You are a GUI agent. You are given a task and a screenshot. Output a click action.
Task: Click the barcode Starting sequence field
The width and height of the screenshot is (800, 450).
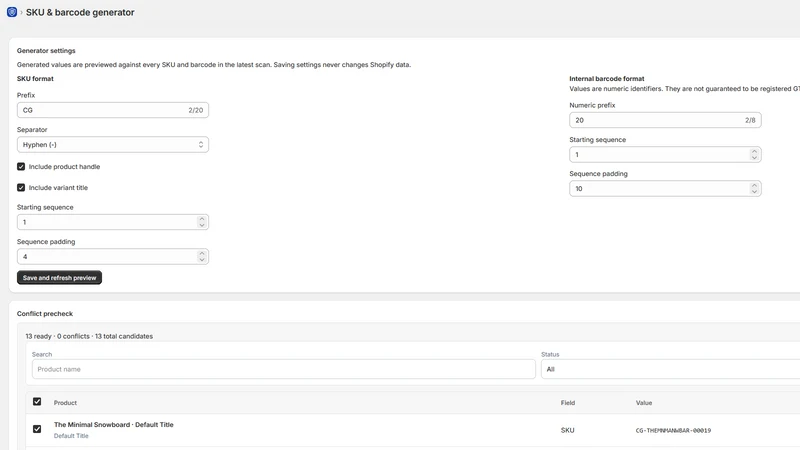pyautogui.click(x=665, y=155)
